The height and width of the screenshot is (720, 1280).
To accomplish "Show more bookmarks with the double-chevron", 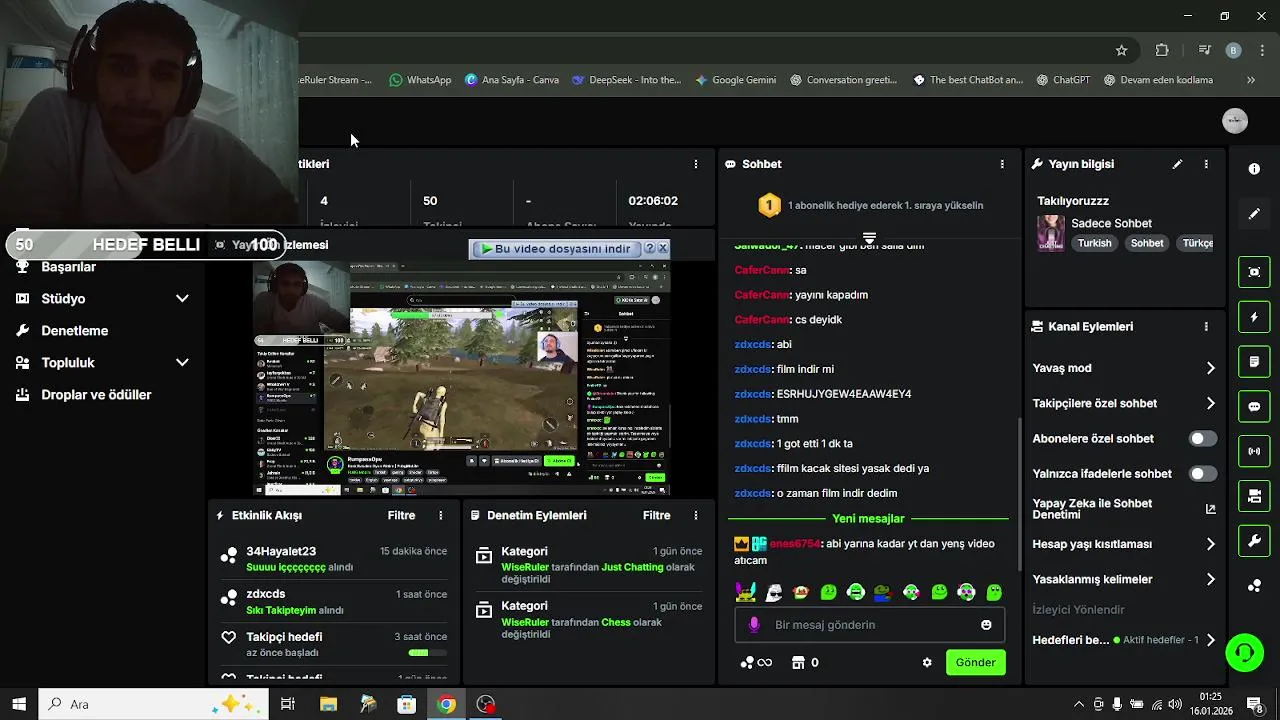I will point(1250,80).
